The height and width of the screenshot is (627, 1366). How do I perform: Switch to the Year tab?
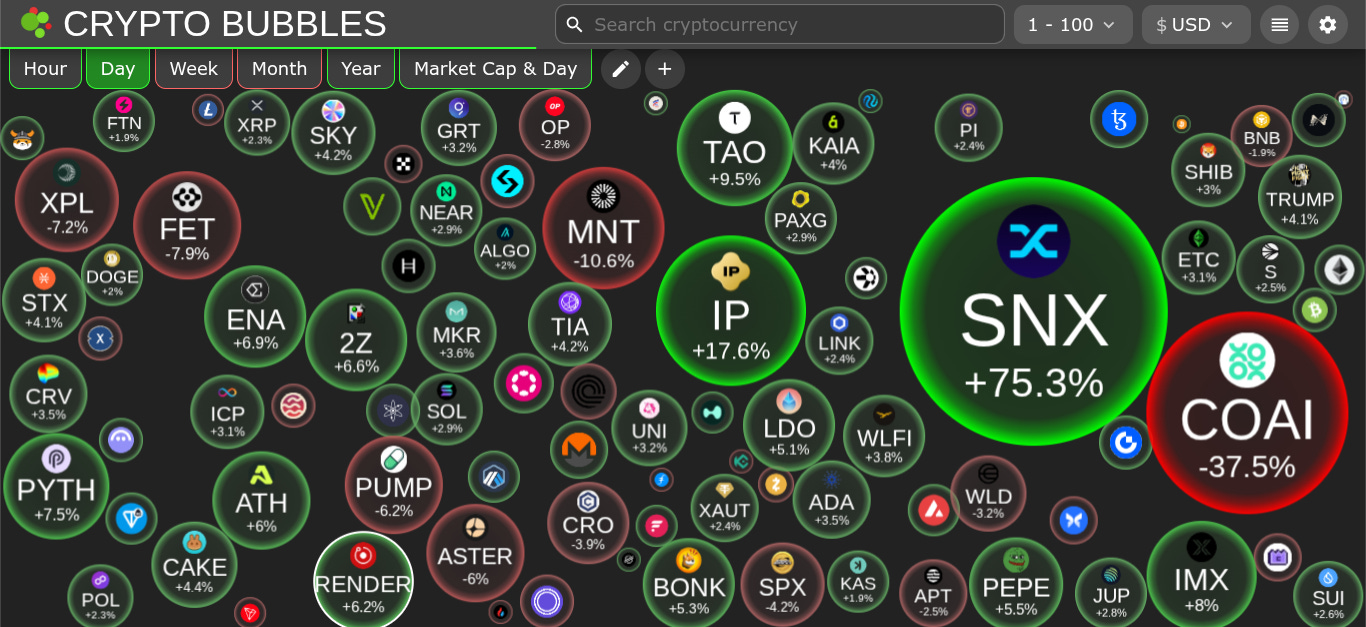coord(361,69)
